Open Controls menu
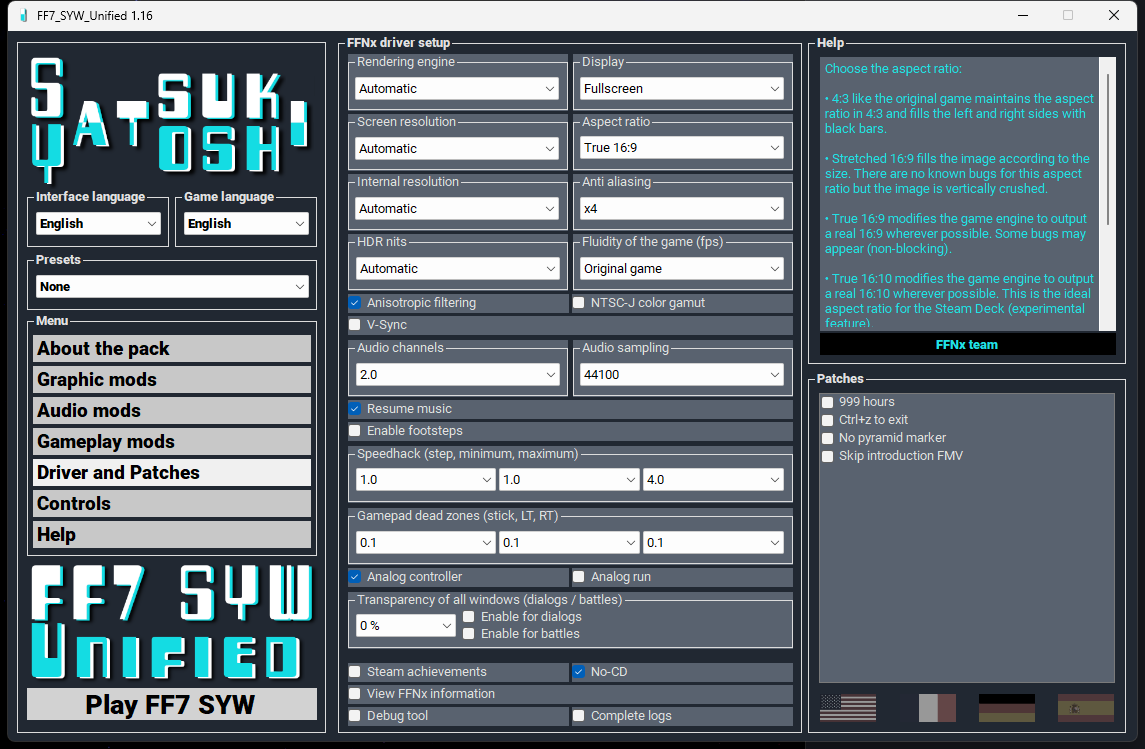This screenshot has height=749, width=1145. coord(172,504)
